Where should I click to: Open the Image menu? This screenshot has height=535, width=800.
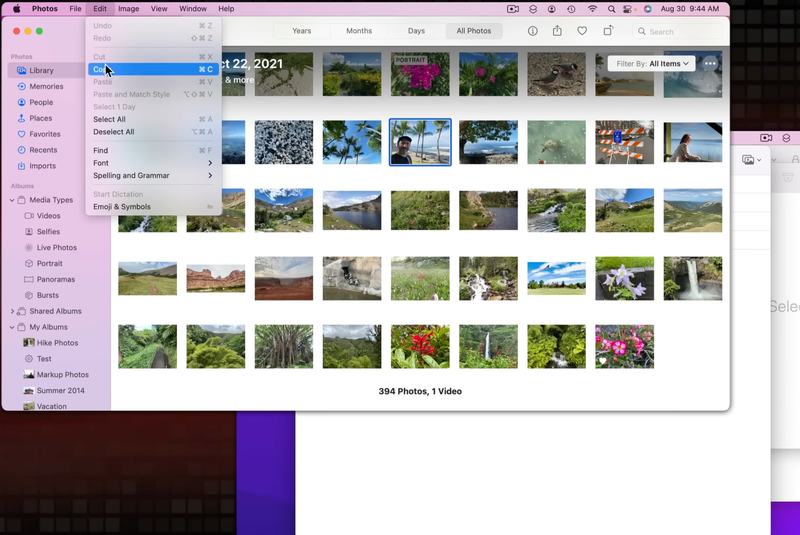coord(129,9)
